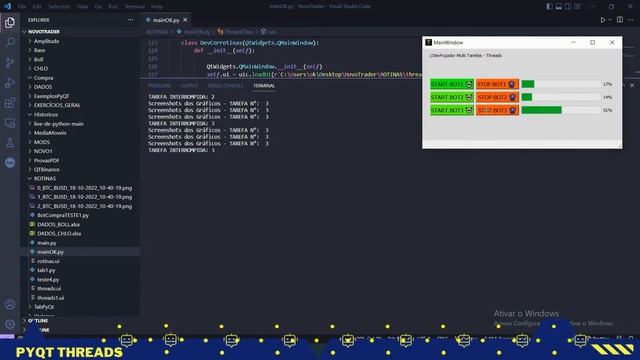Switch to the Debug Console tab
640x360 pixels.
(x=225, y=86)
